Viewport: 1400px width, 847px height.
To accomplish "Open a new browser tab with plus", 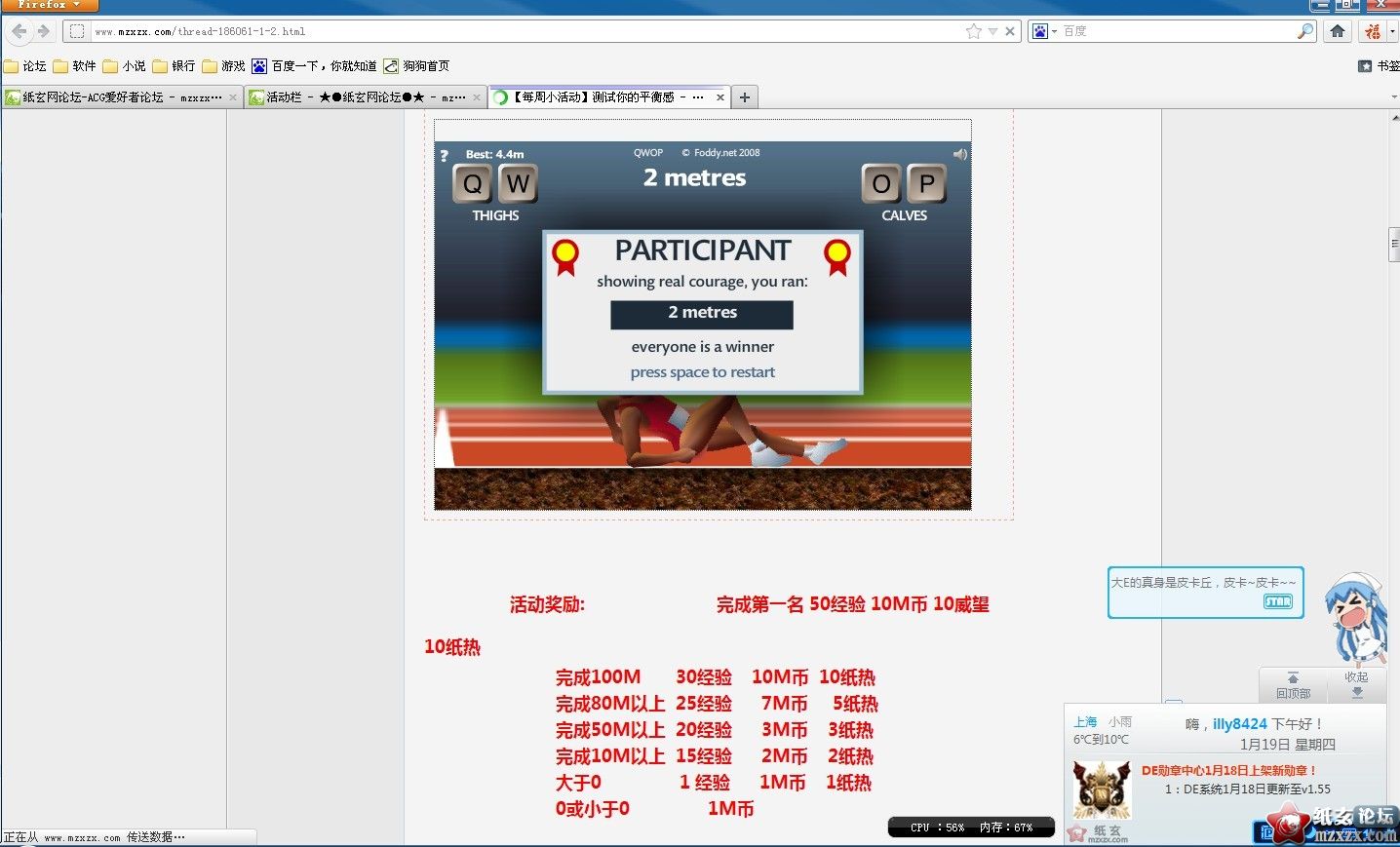I will 745,97.
